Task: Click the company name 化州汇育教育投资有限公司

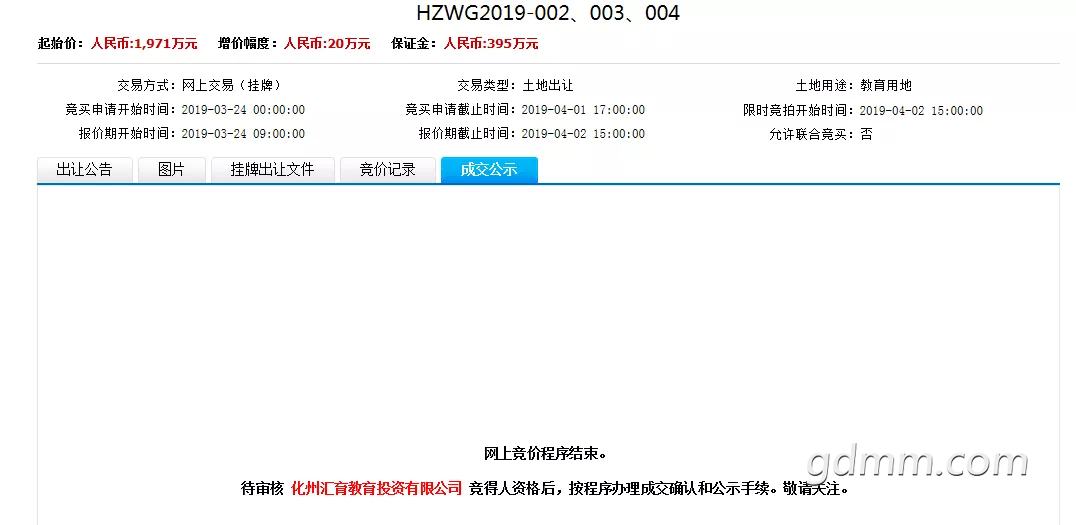Action: point(377,489)
